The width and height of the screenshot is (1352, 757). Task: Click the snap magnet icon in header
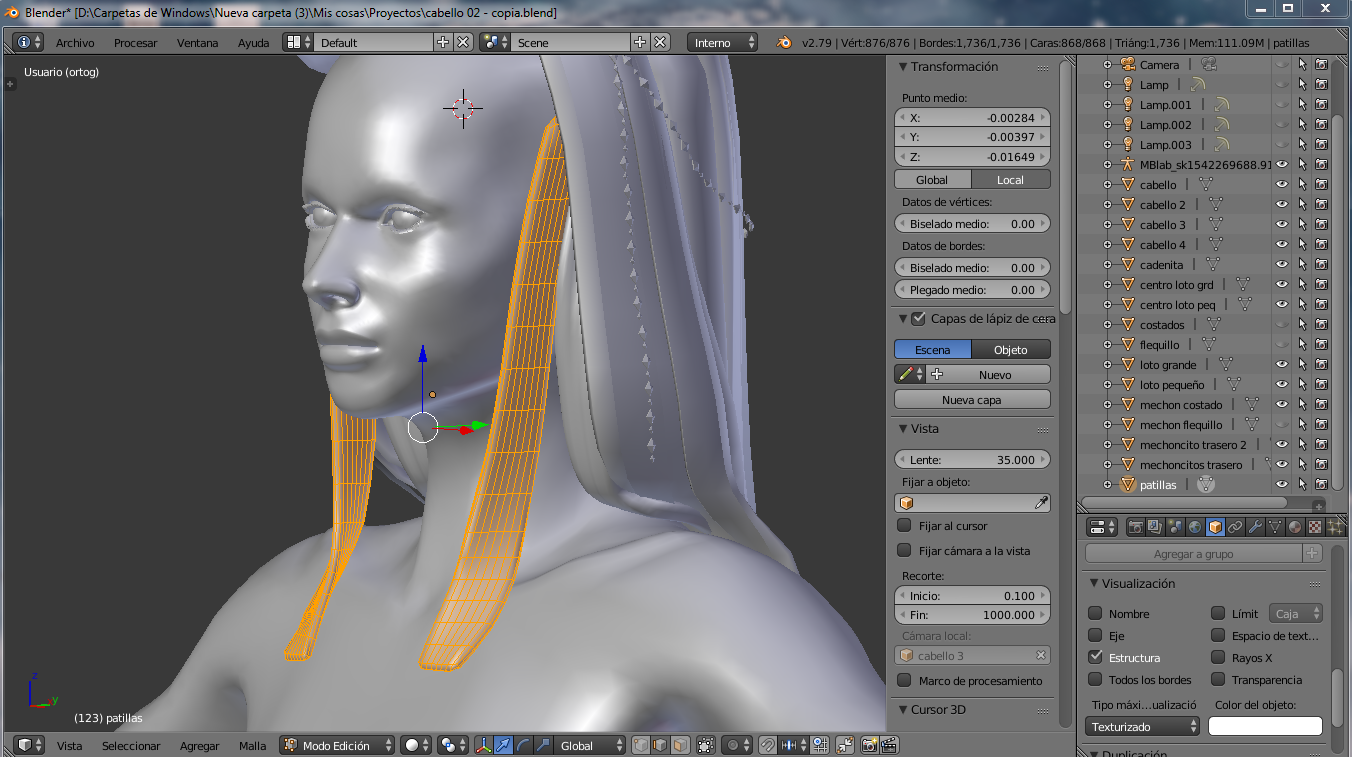[767, 745]
